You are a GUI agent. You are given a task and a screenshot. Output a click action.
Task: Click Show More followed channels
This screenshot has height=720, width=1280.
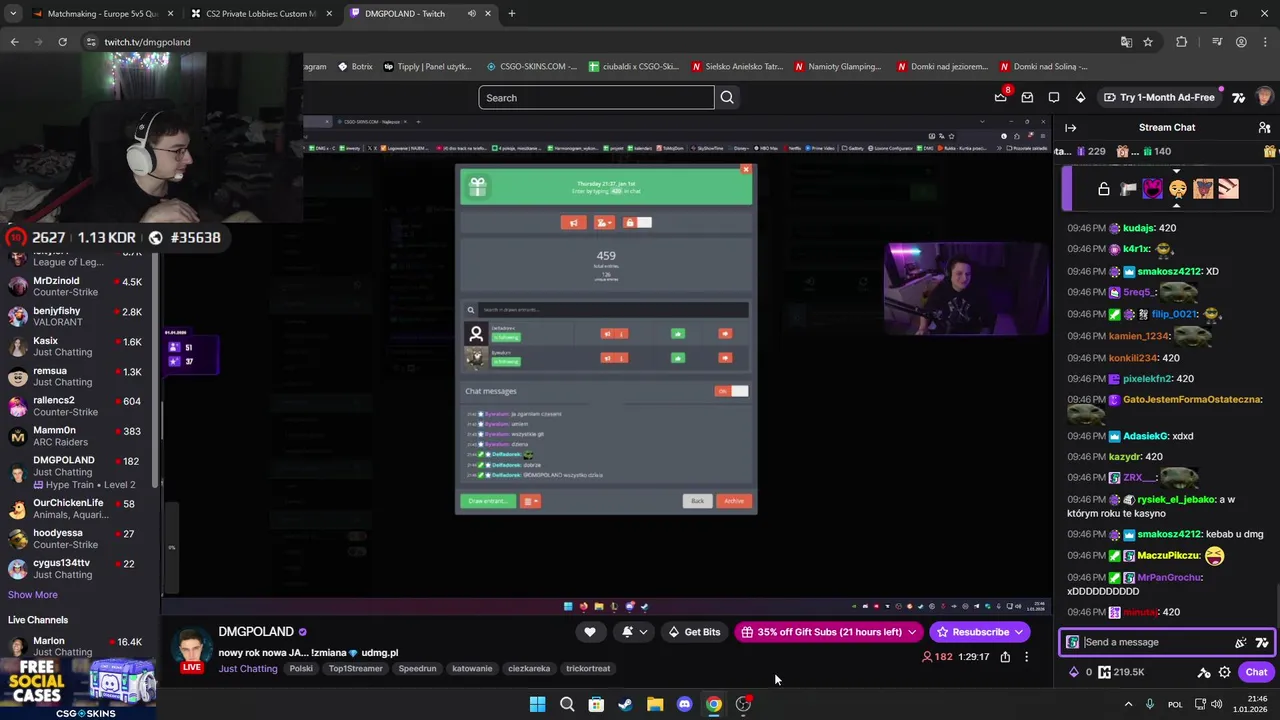(x=33, y=595)
